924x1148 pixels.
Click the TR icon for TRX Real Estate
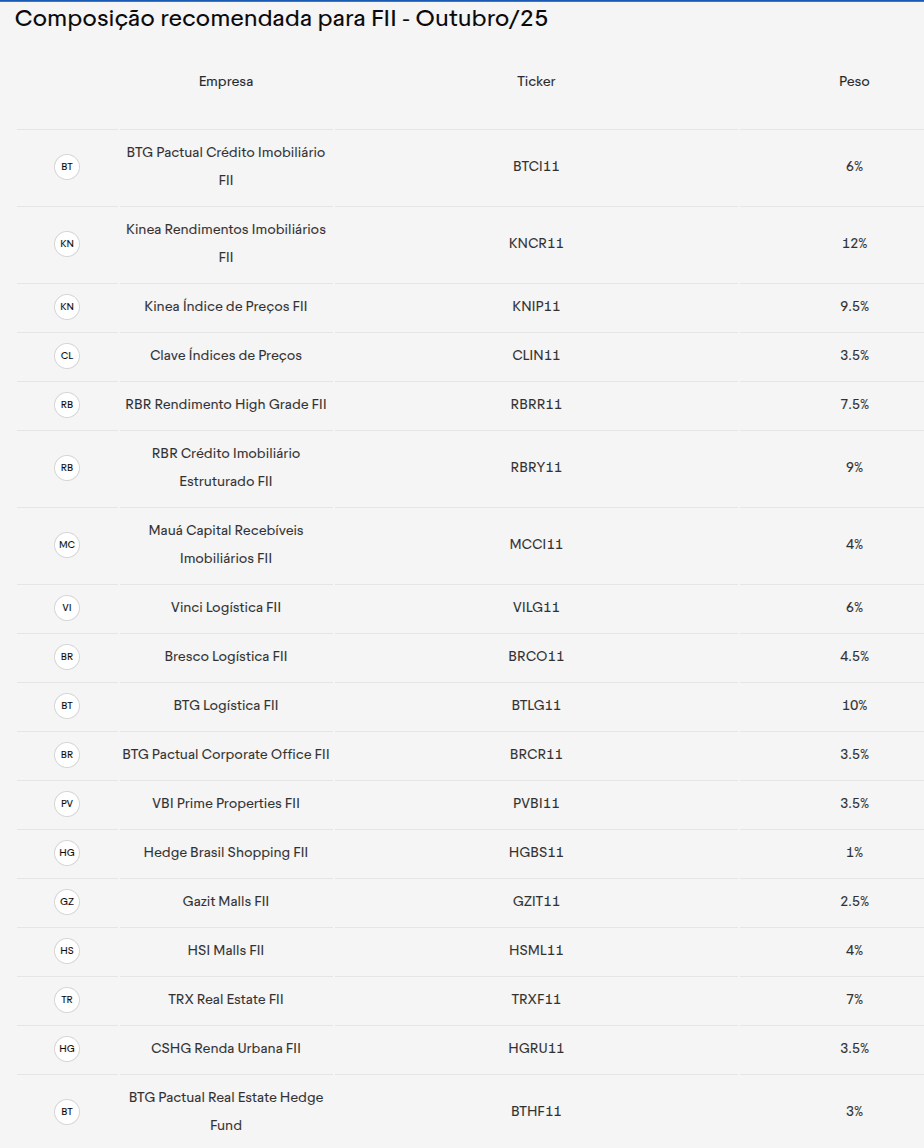tap(67, 1000)
